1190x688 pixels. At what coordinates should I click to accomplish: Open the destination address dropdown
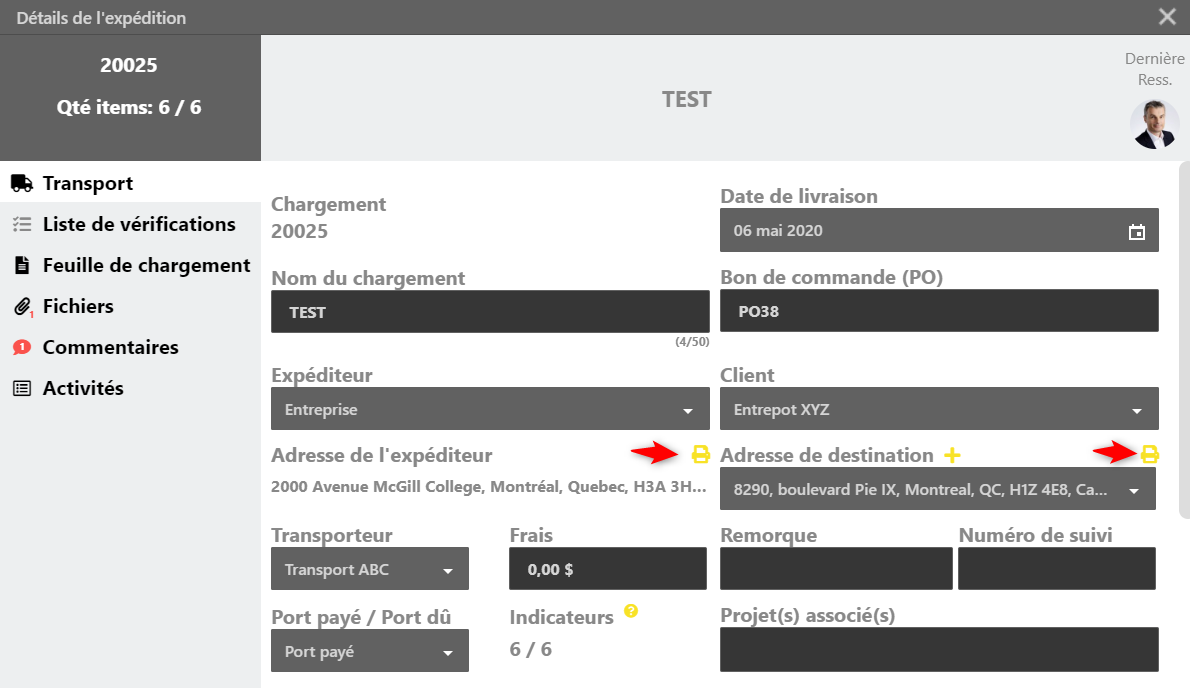(x=1135, y=491)
